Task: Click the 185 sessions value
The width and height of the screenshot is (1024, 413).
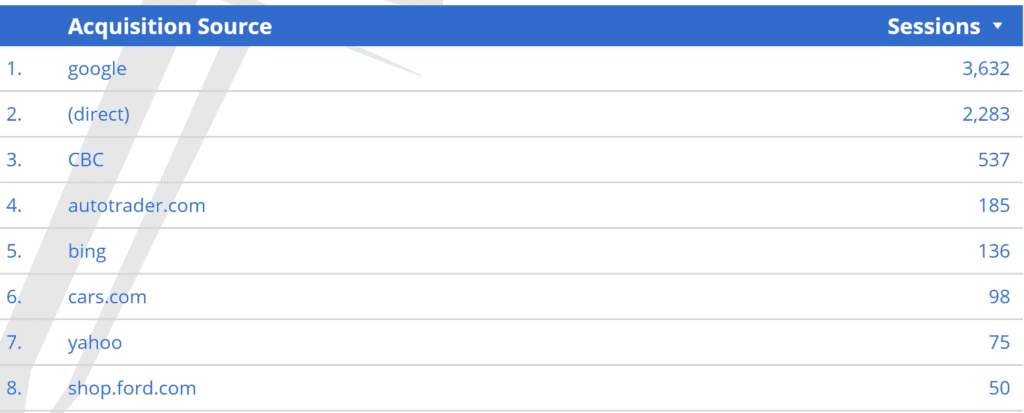Action: tap(994, 206)
